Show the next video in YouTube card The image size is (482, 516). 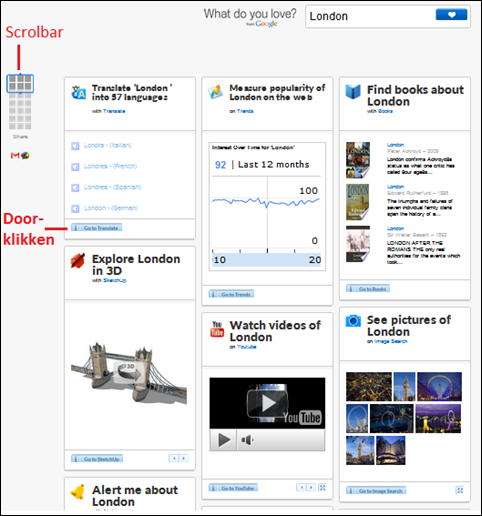(311, 488)
